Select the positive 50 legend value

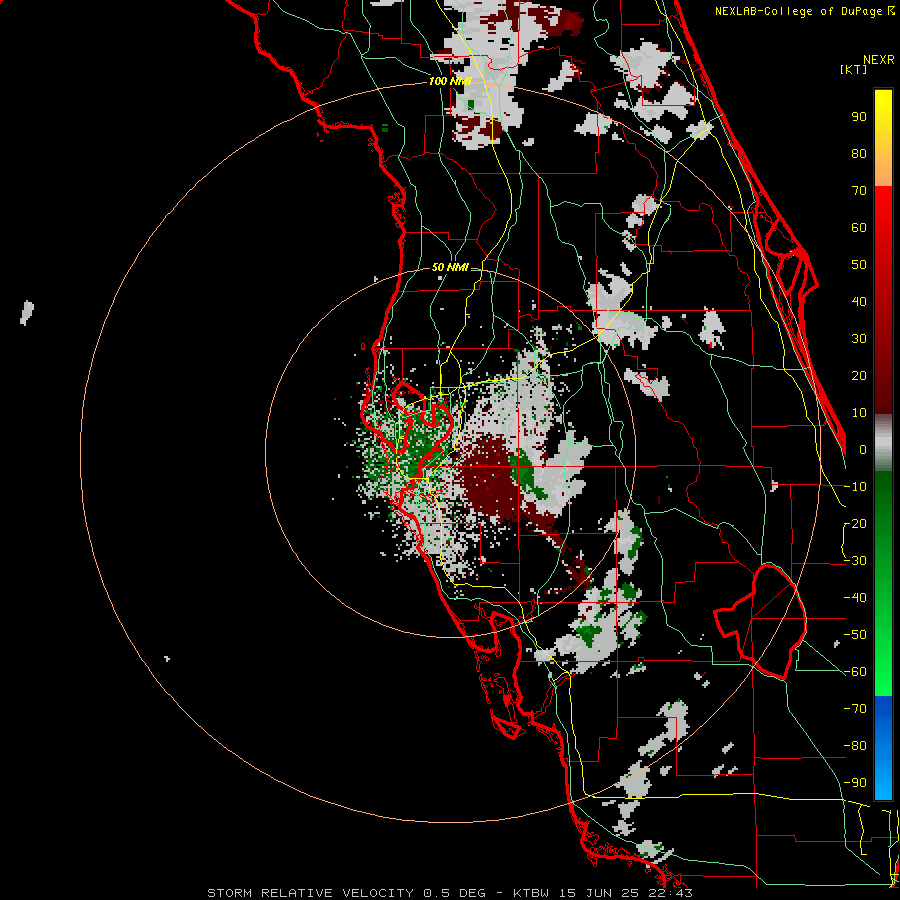[x=859, y=265]
